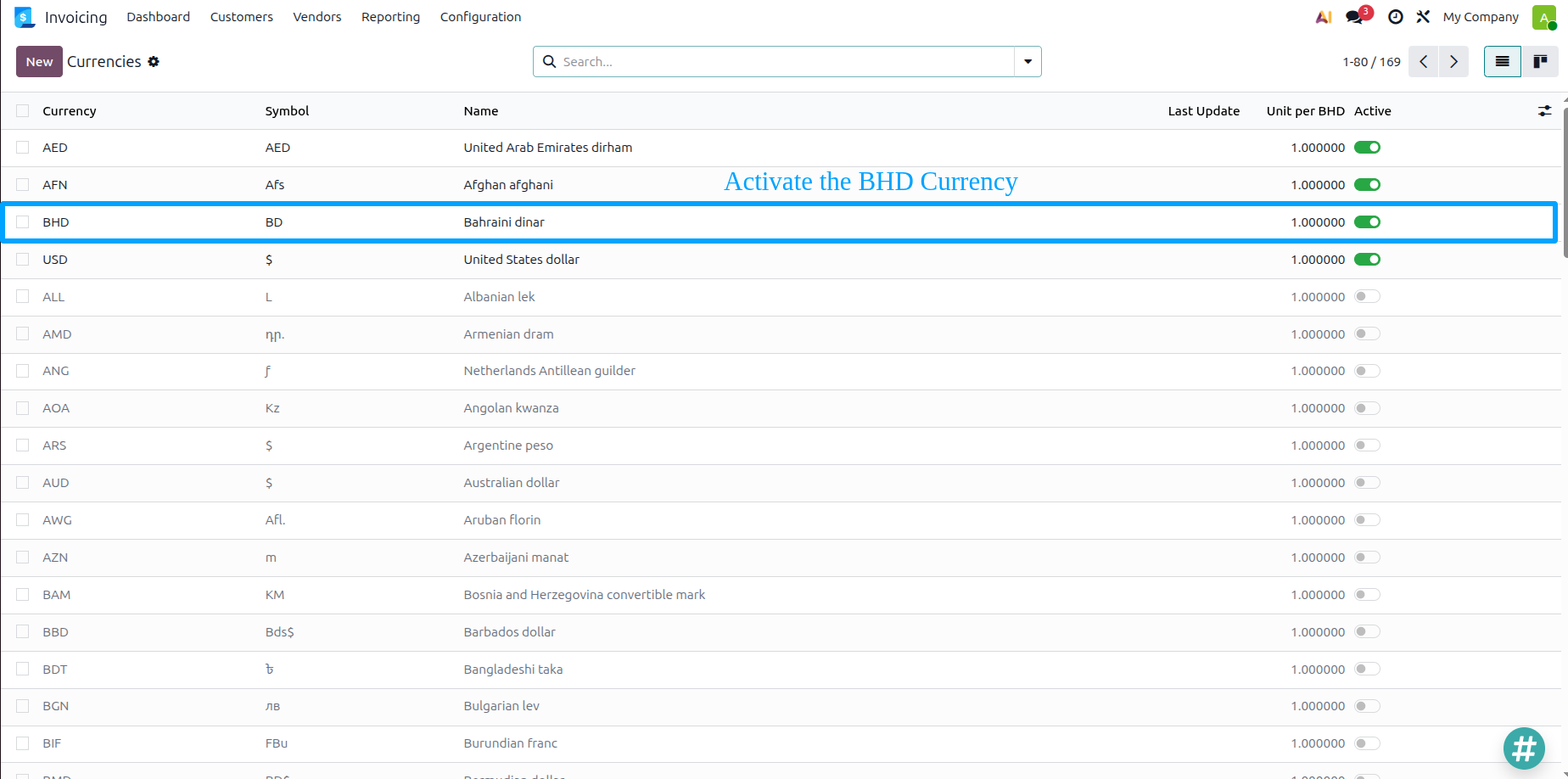Activate the ALL Albanian lek currency
Screen dimensions: 1568x779
(1367, 297)
